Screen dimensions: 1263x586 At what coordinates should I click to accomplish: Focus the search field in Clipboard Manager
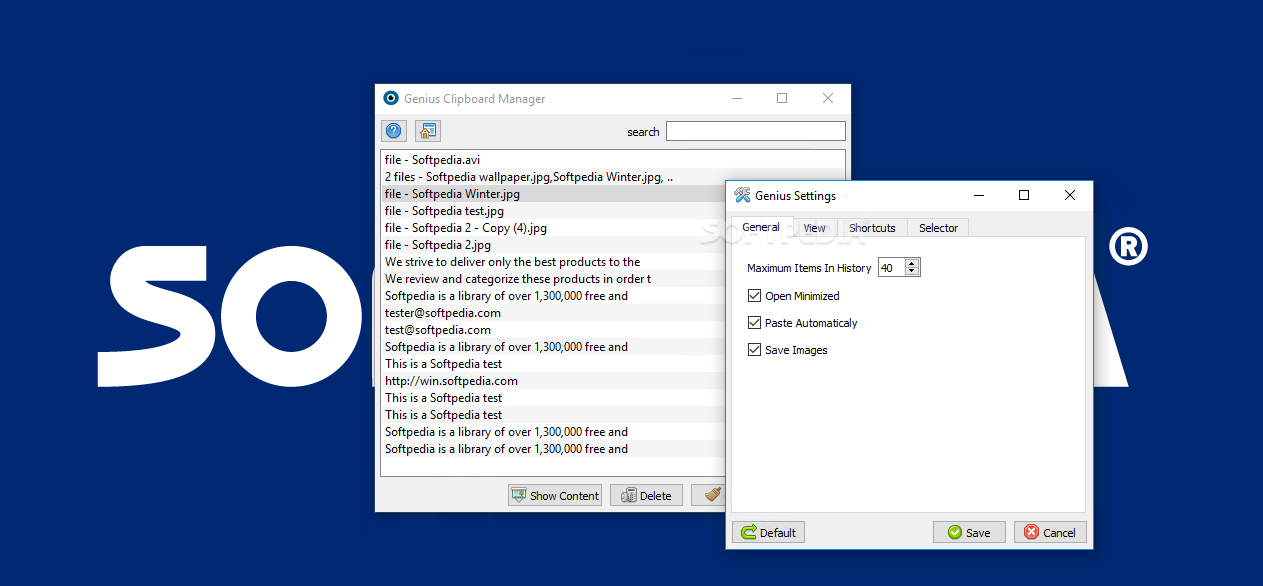(x=756, y=131)
